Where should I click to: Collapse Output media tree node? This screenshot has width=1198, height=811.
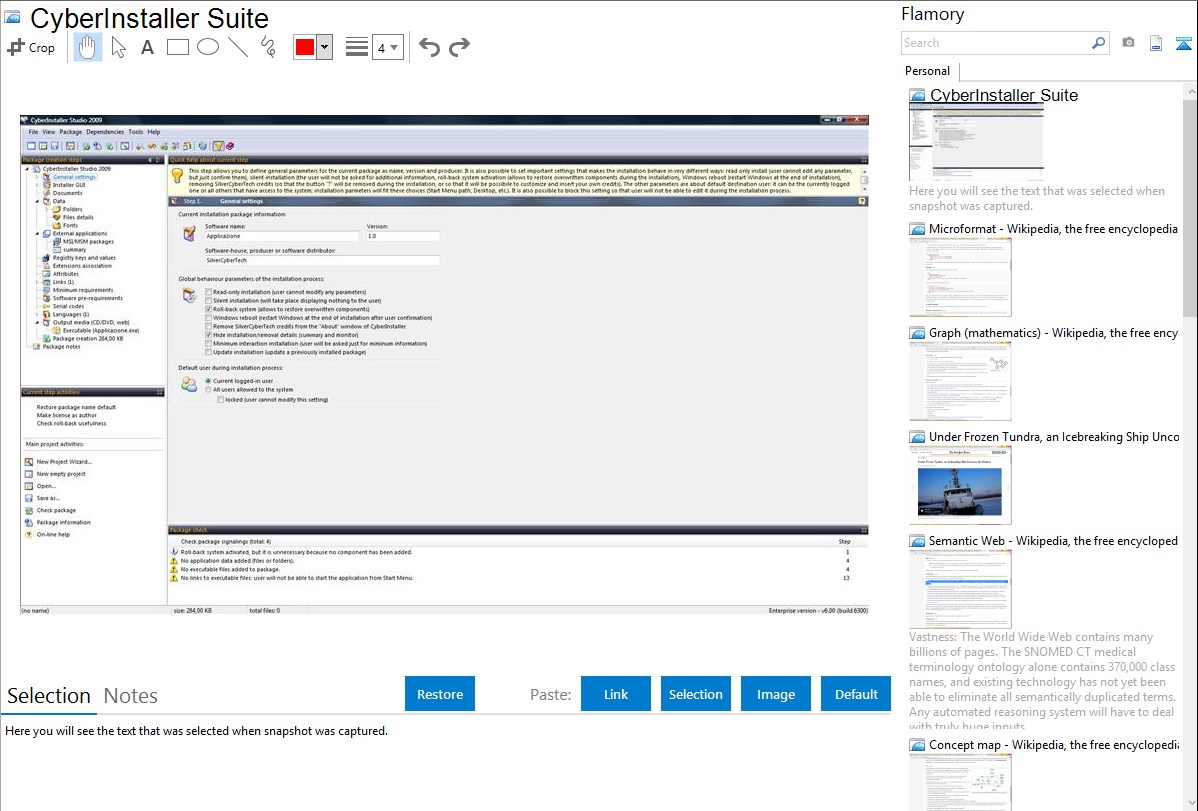[x=37, y=323]
